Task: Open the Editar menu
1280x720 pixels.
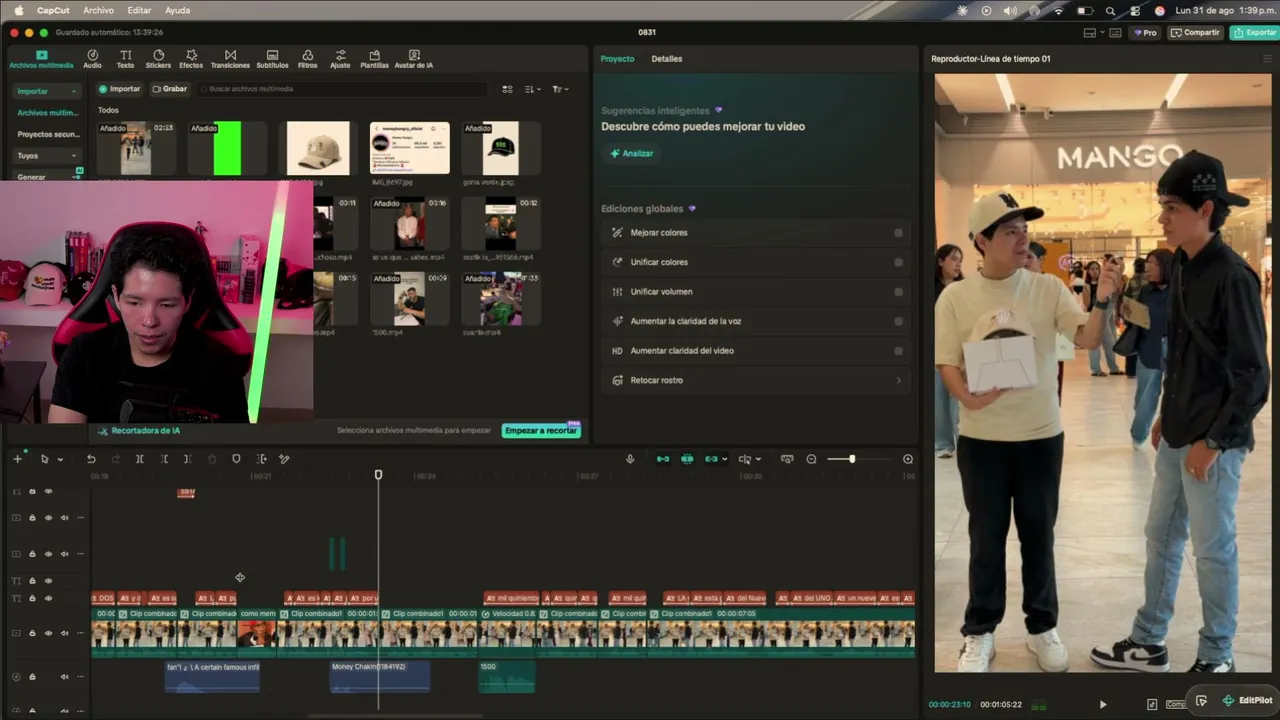Action: click(x=139, y=10)
